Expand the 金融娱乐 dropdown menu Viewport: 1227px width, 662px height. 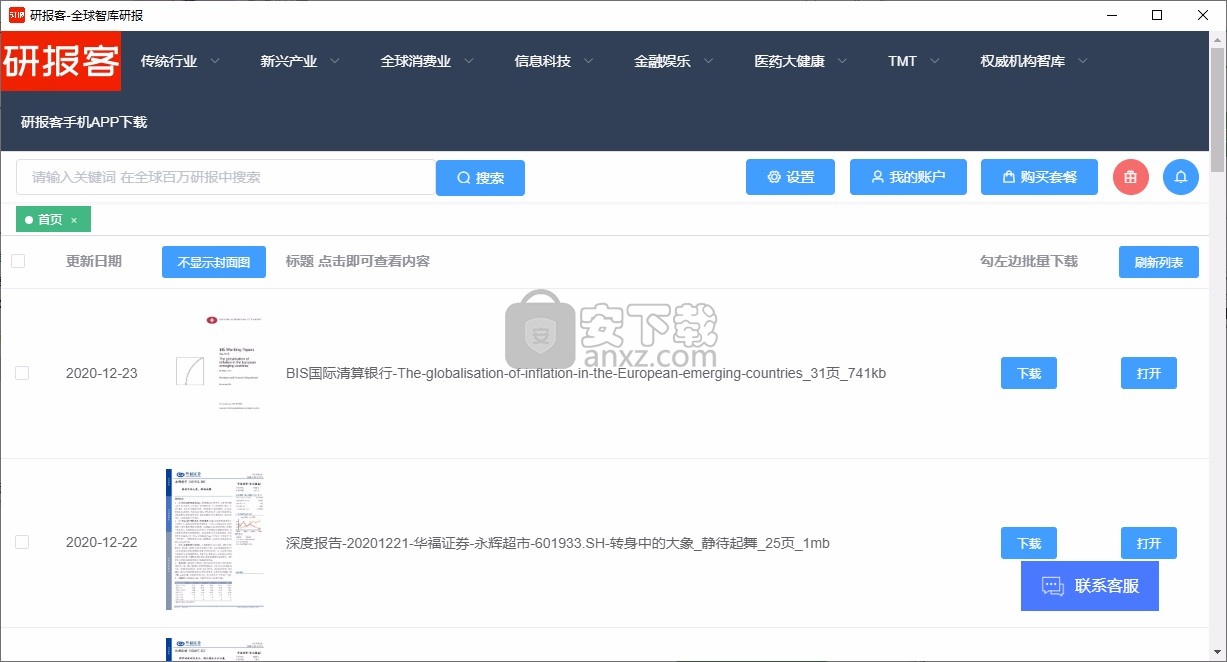[674, 61]
